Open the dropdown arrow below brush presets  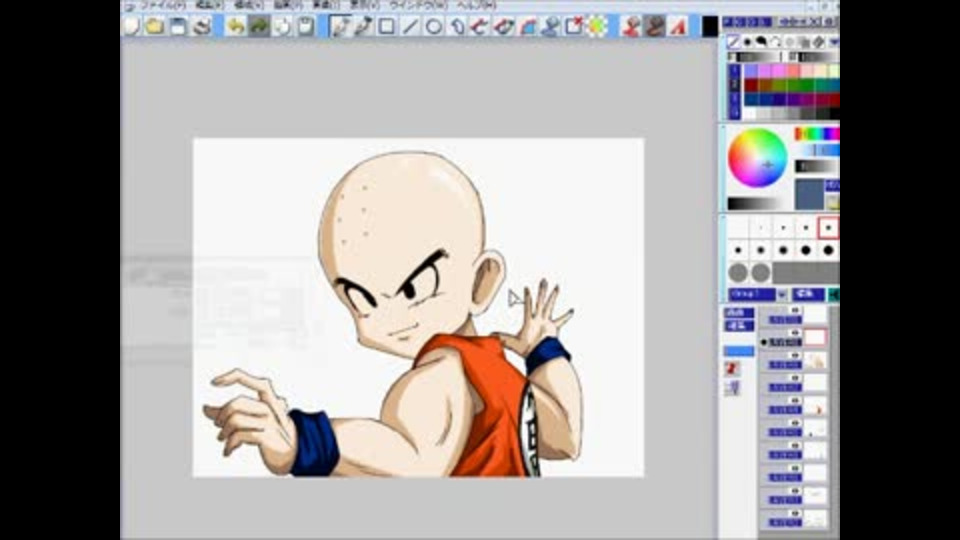[782, 294]
